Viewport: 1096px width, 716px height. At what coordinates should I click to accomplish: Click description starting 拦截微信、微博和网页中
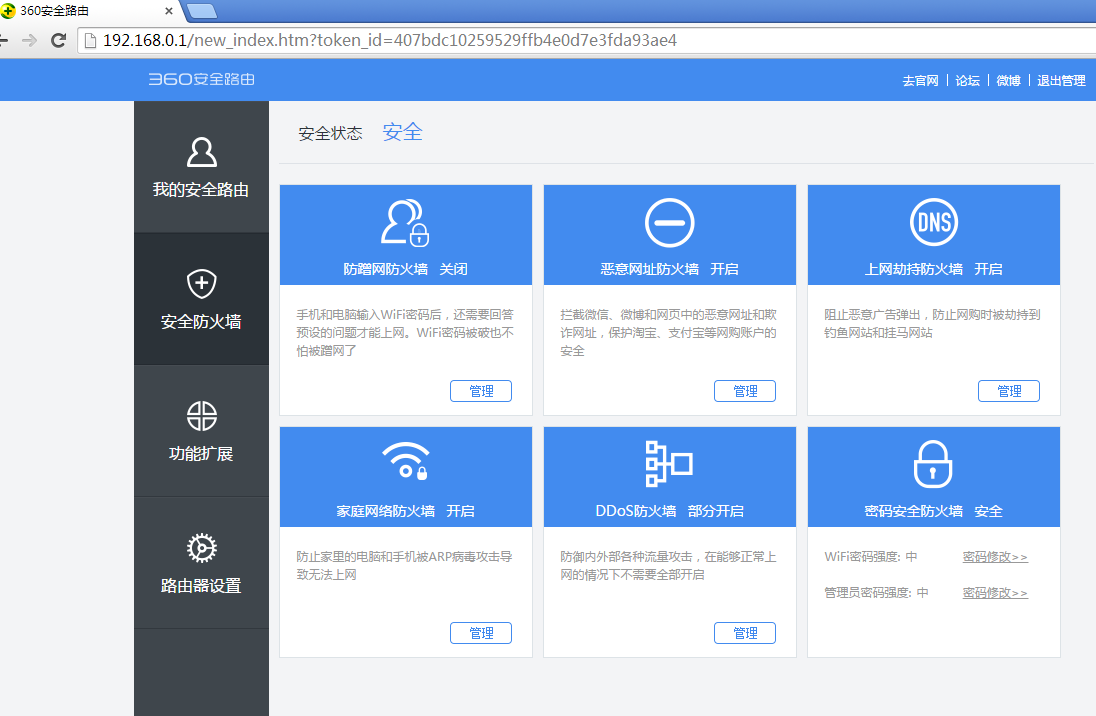(669, 333)
